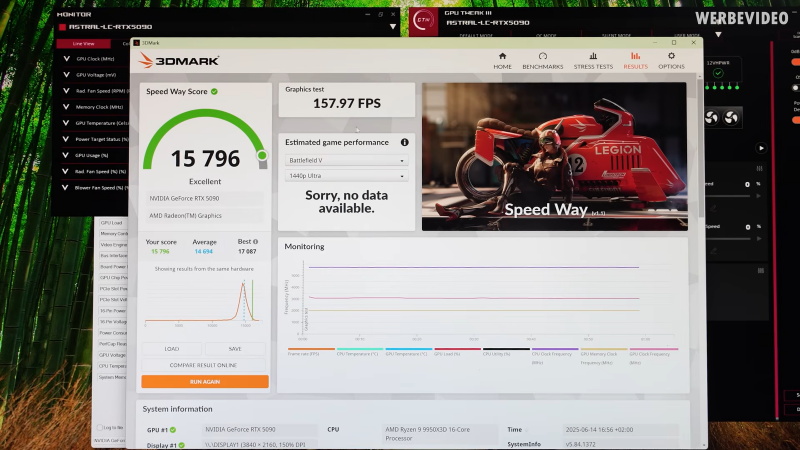Screen dimensions: 800x450
Task: Click the orange RUN AGAIN button
Action: (205, 382)
